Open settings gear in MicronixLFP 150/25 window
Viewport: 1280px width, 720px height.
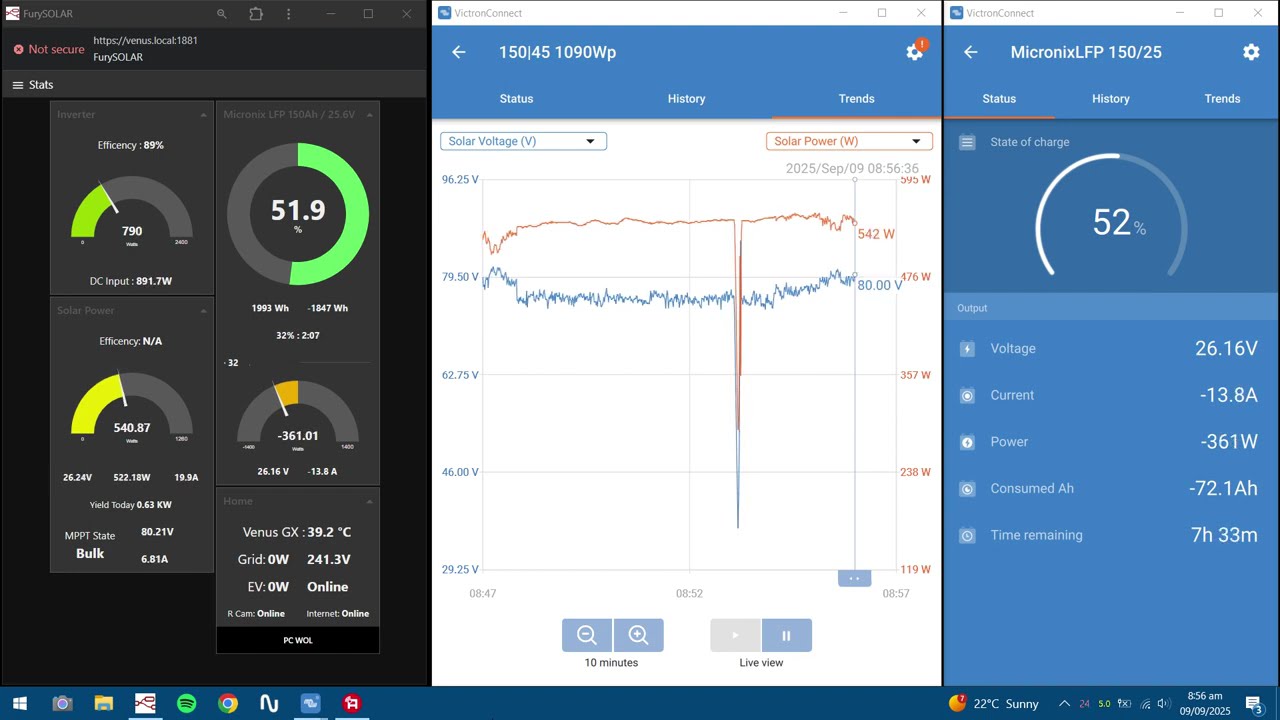coord(1251,52)
